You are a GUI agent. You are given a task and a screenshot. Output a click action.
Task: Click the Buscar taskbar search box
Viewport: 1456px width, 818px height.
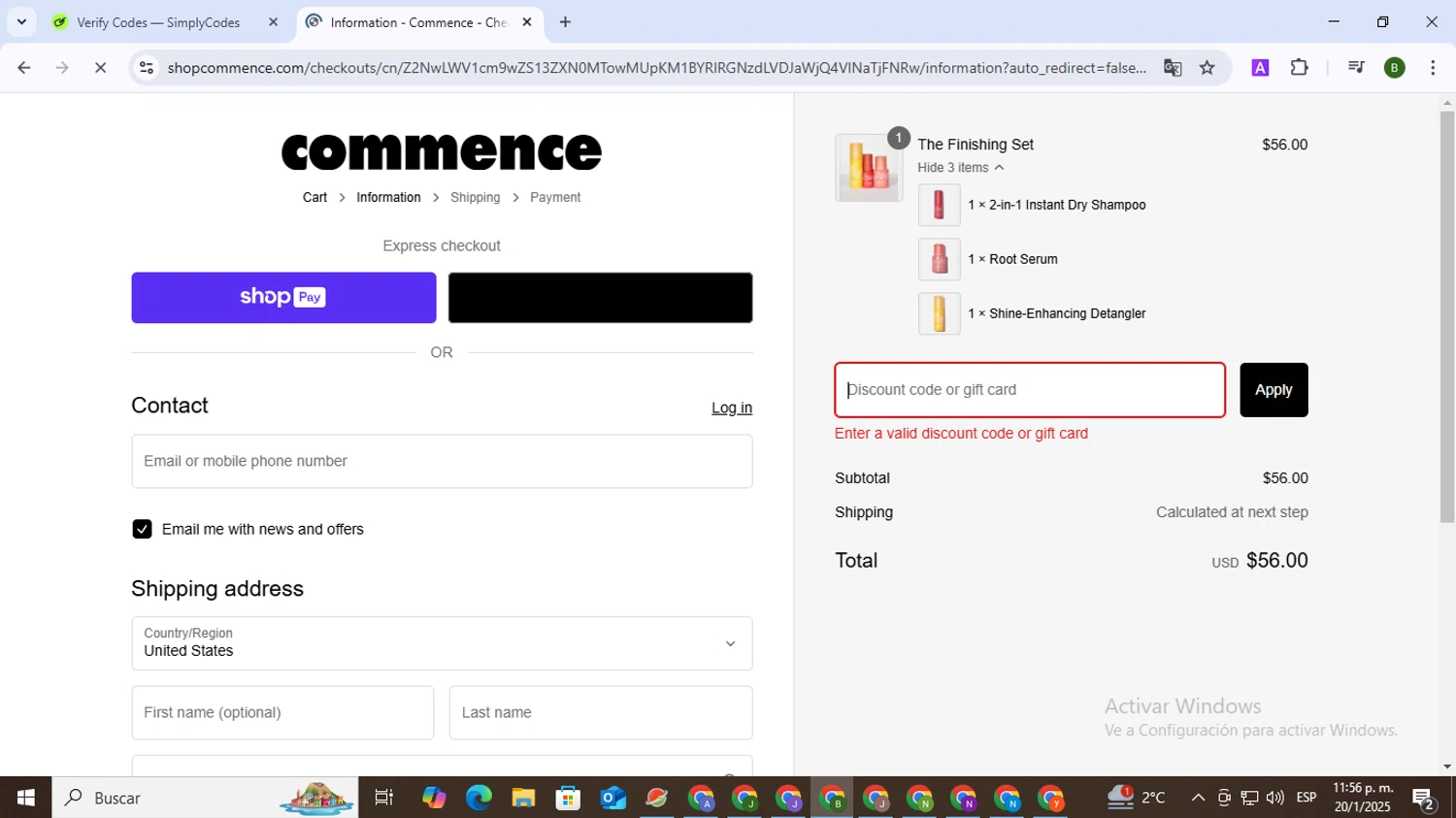205,798
